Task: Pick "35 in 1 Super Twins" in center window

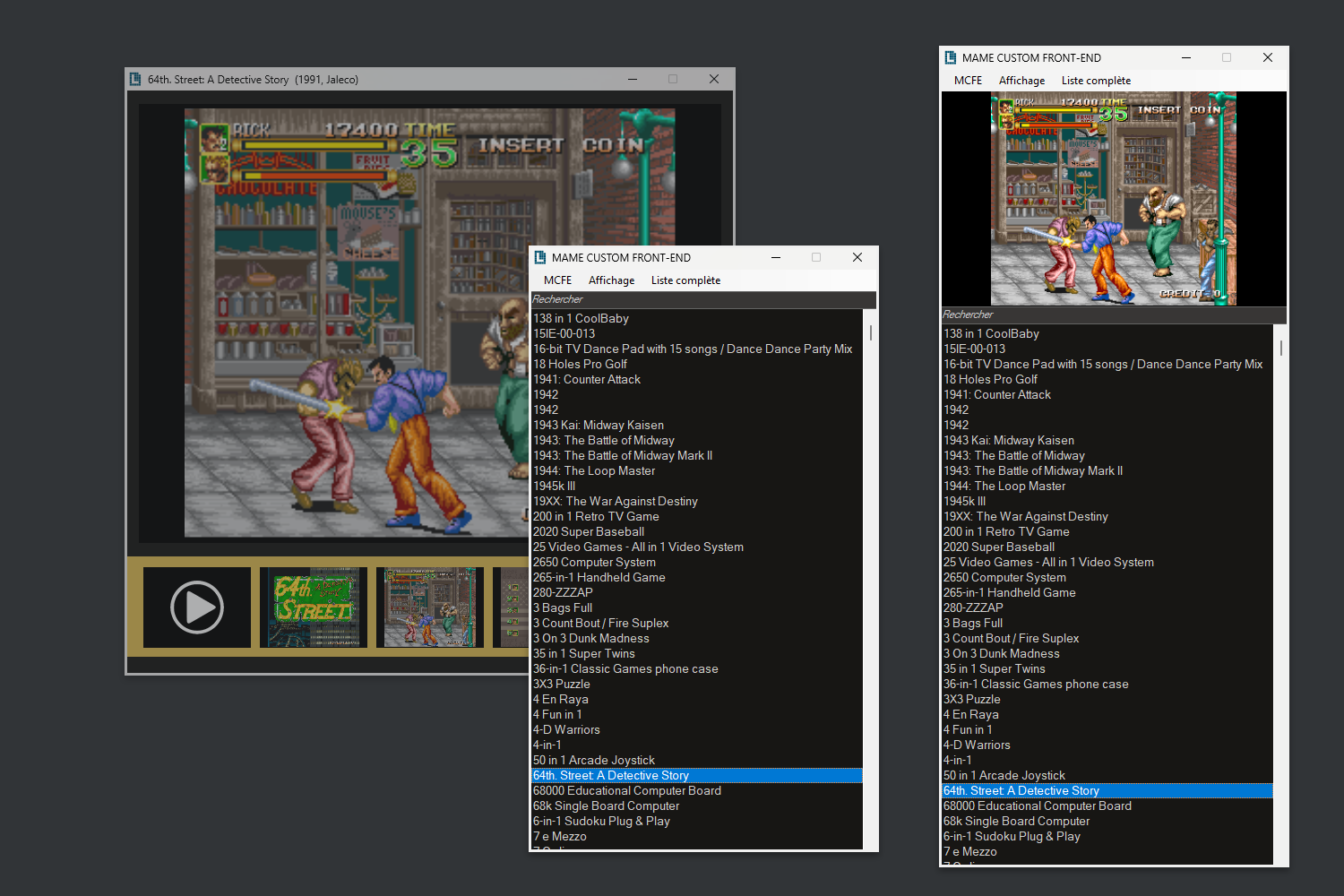Action: tap(696, 653)
